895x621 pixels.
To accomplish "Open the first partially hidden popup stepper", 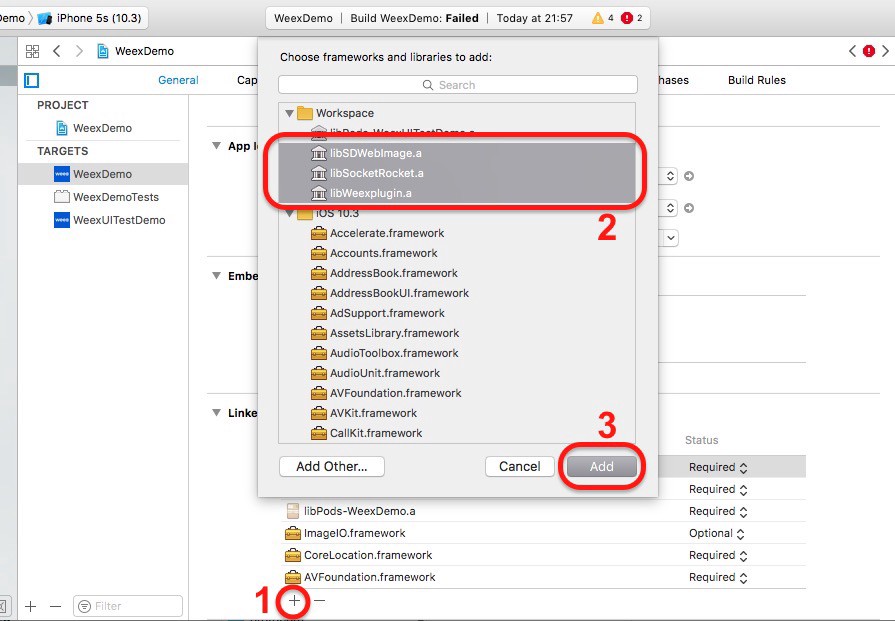I will tap(670, 176).
